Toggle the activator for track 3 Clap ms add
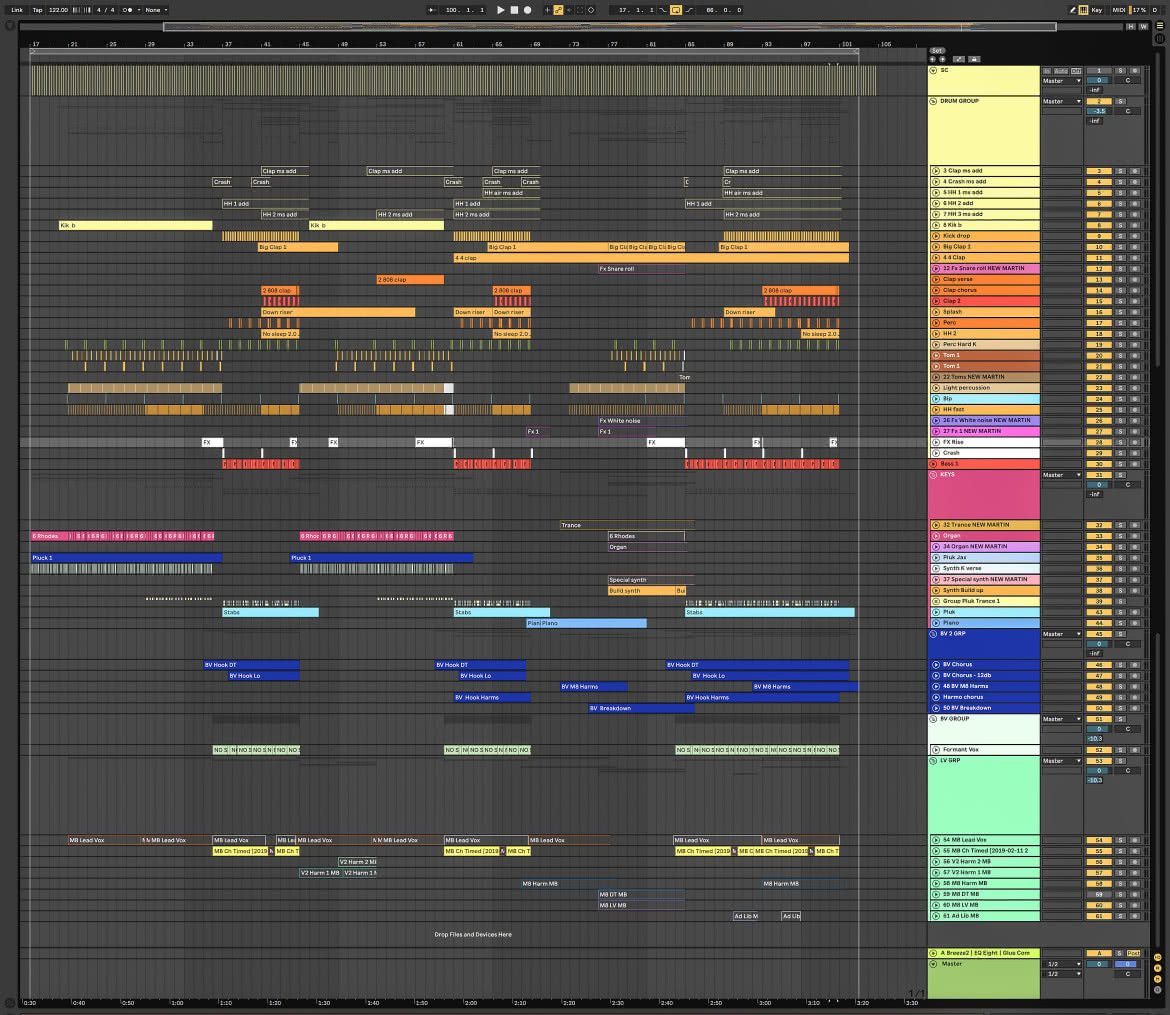 [x=1099, y=172]
